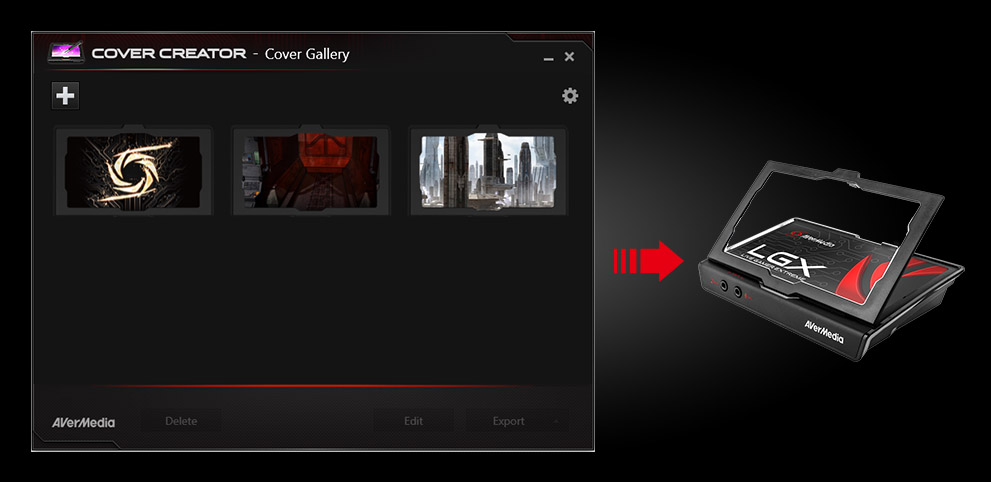The width and height of the screenshot is (991, 482).
Task: Click the Export button
Action: click(509, 421)
